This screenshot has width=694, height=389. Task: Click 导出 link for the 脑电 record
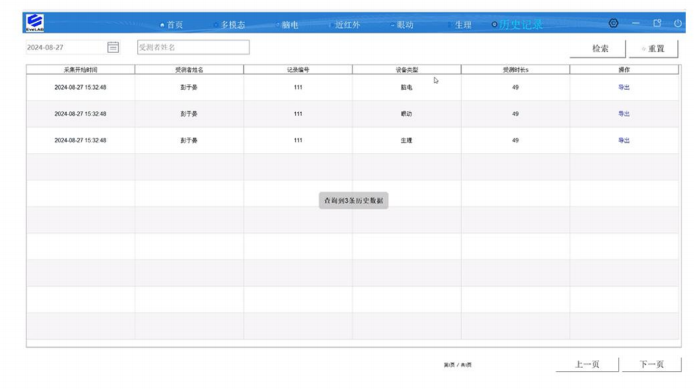(x=624, y=87)
